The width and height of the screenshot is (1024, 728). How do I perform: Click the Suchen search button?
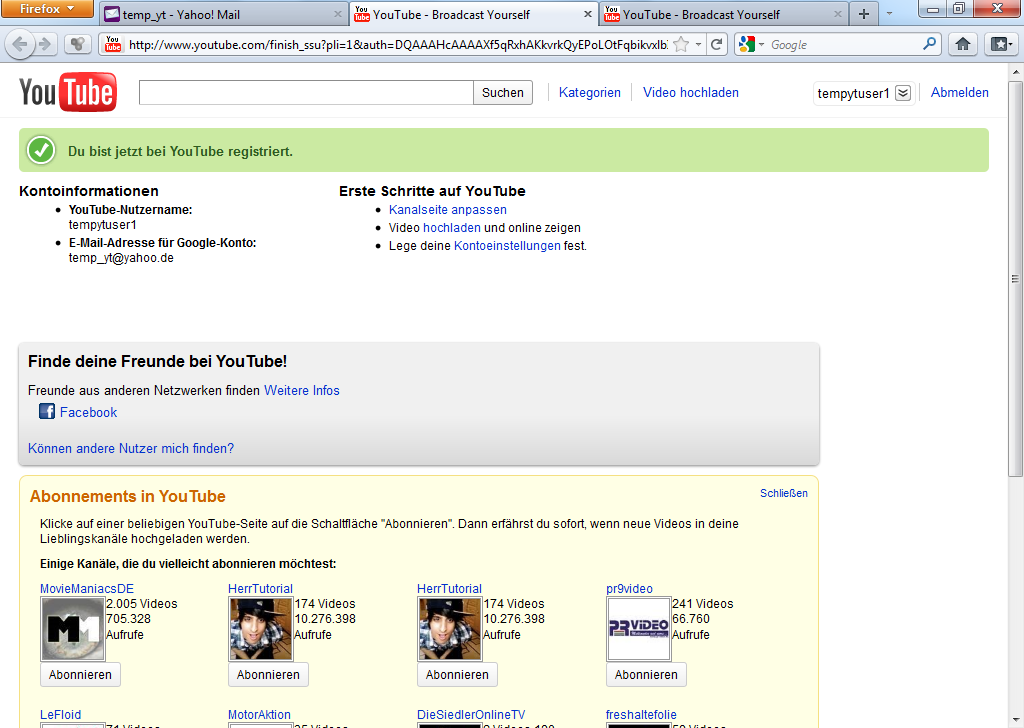point(502,93)
